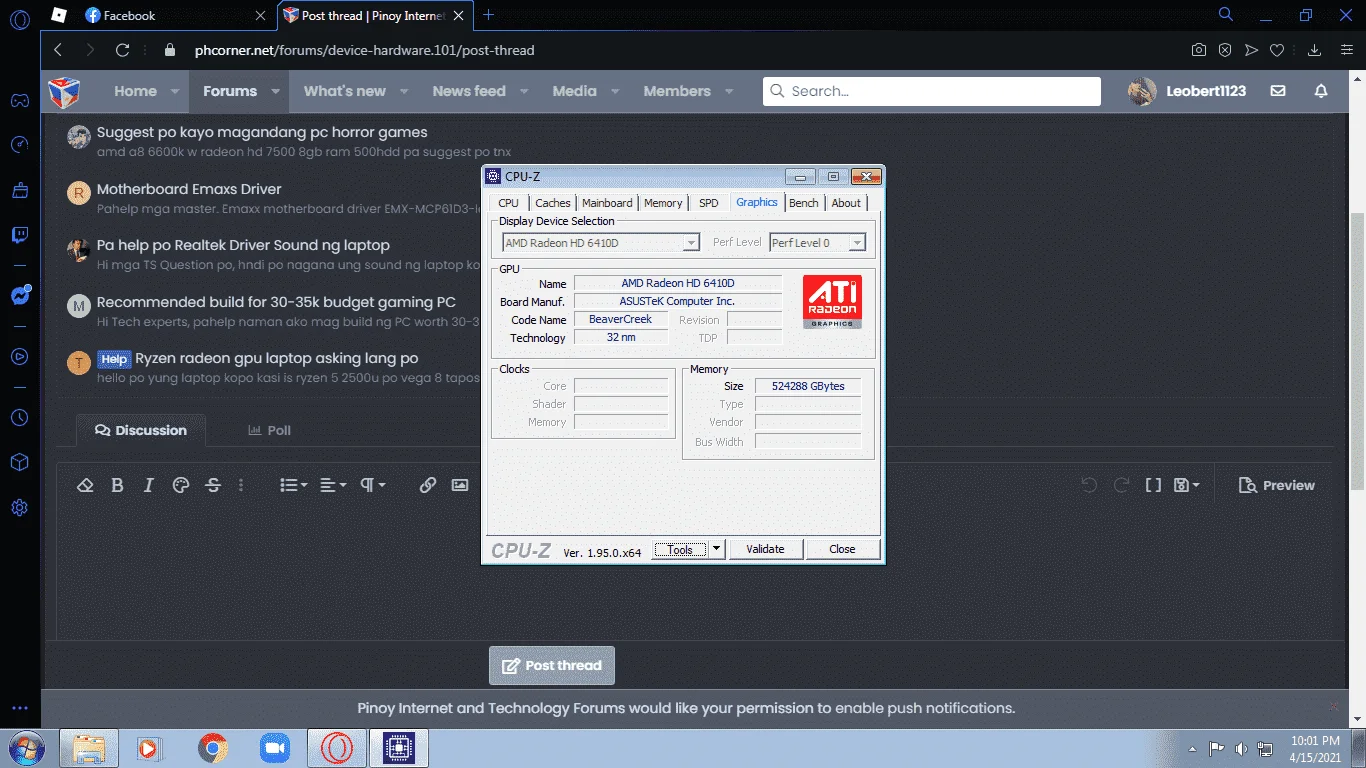Open Easy Setup sliders icon
The width and height of the screenshot is (1366, 768).
coord(1347,50)
